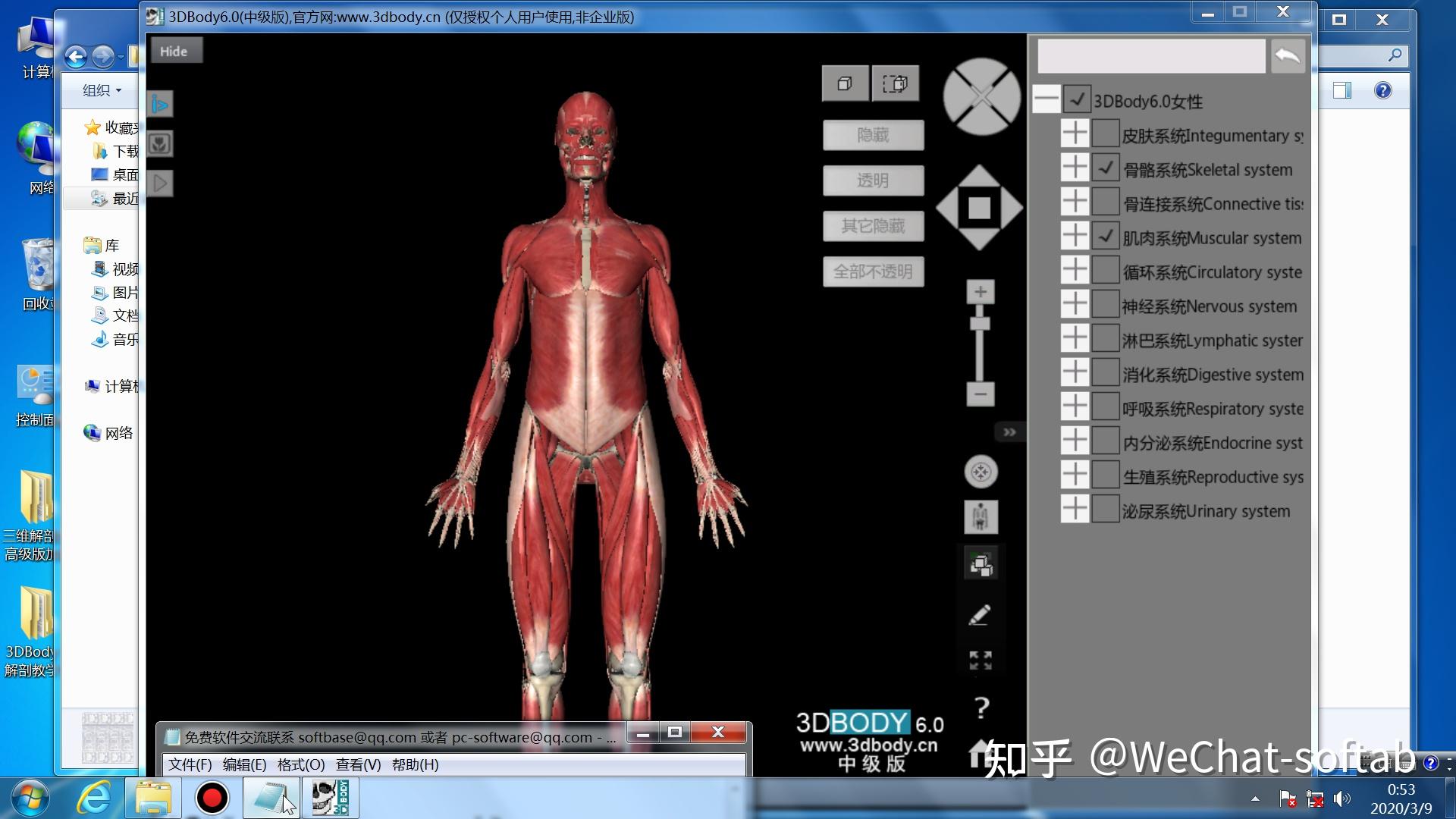The image size is (1456, 819).
Task: Open the 文件(F) menu in Notepad
Action: (190, 764)
